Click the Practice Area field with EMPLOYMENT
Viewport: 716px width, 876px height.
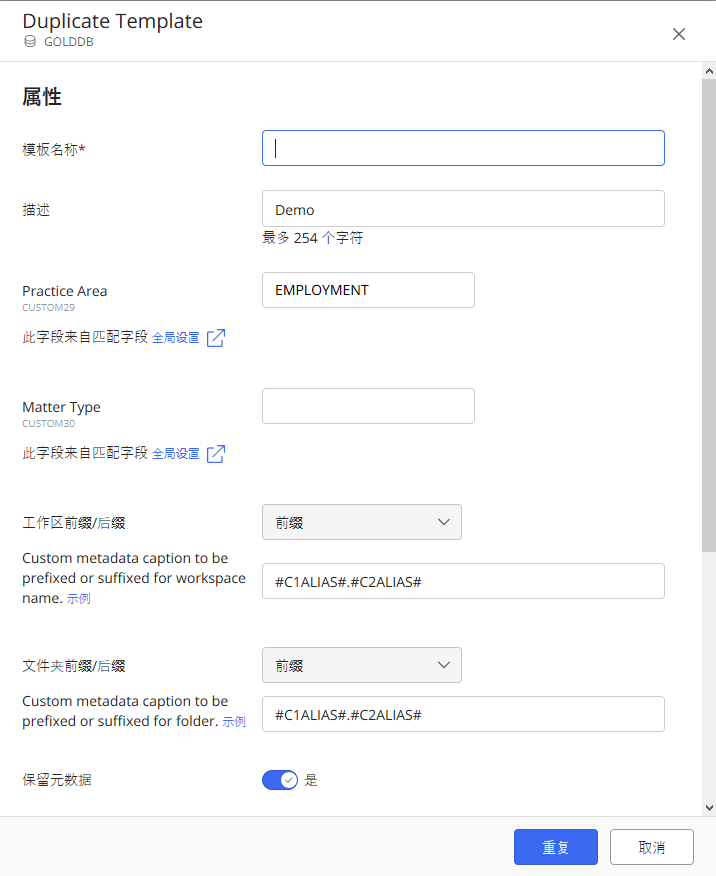coord(368,290)
